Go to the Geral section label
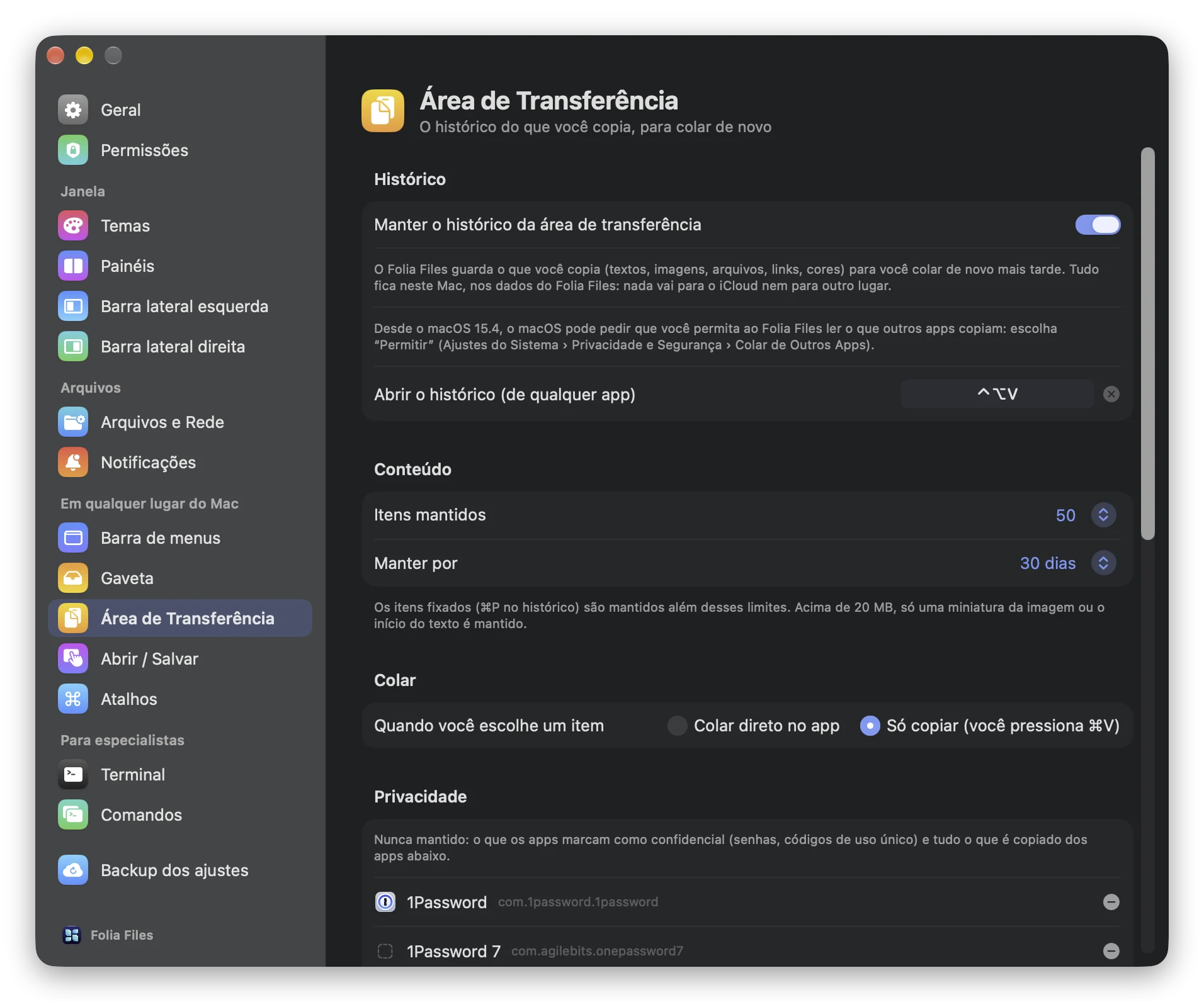1204x1002 pixels. coord(121,110)
